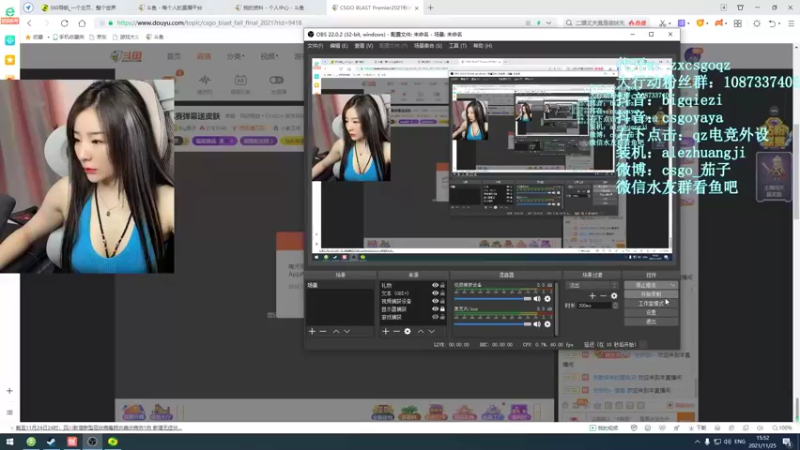Toggle visibility of the 文本 (GDI+) source
This screenshot has height=450, width=800.
click(x=435, y=293)
